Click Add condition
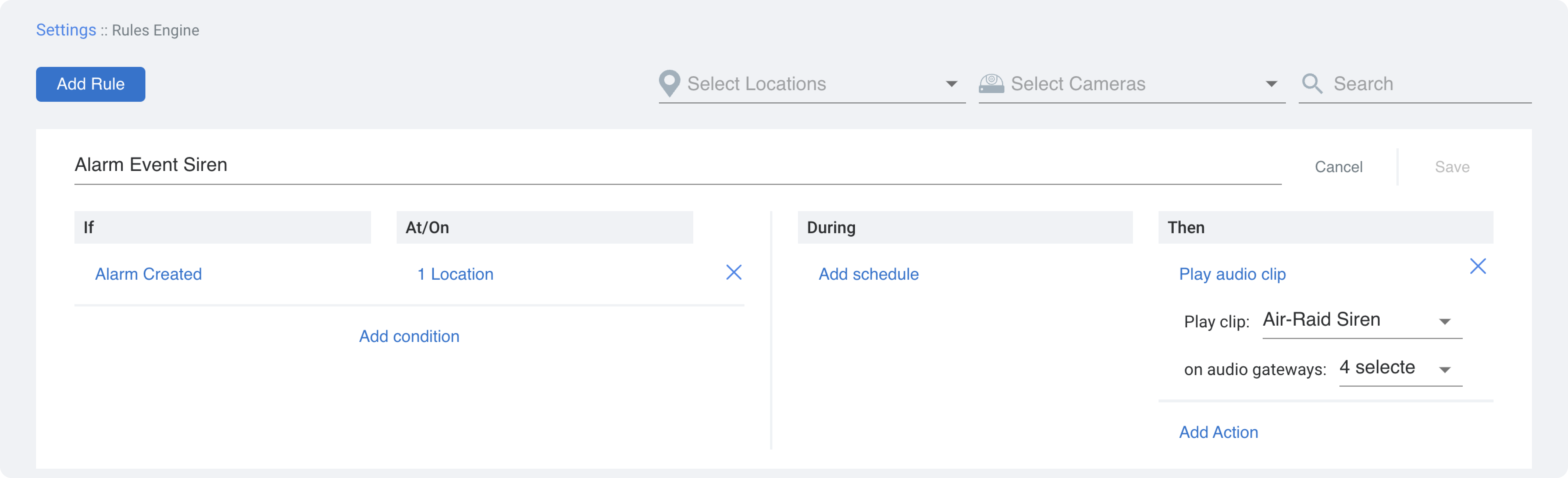This screenshot has height=478, width=1568. coord(409,336)
